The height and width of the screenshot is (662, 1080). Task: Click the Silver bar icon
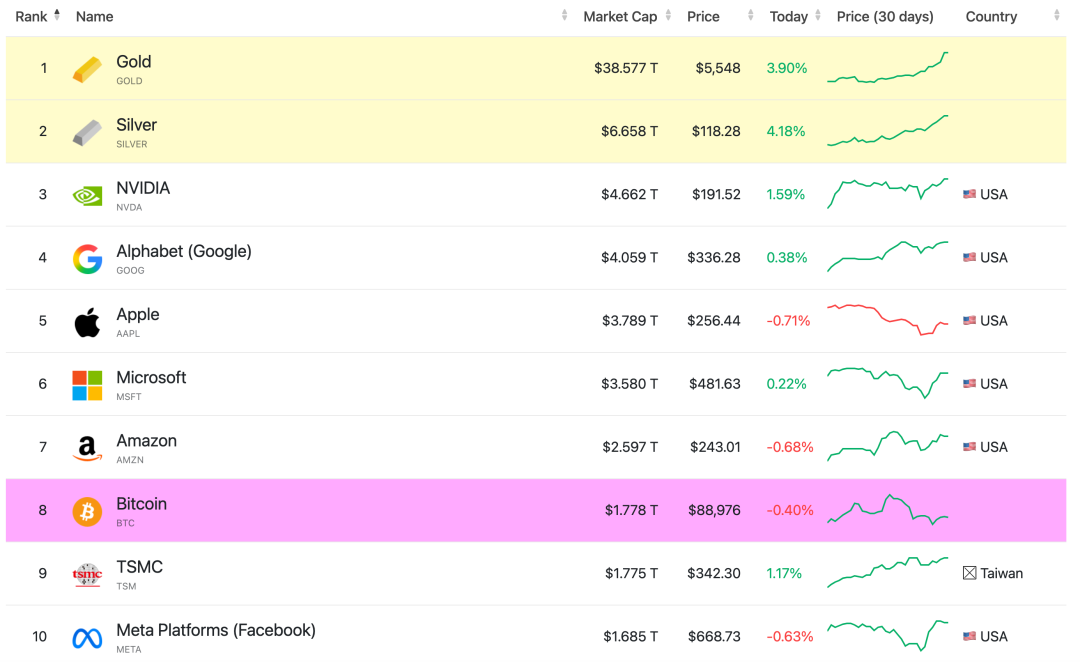(87, 132)
